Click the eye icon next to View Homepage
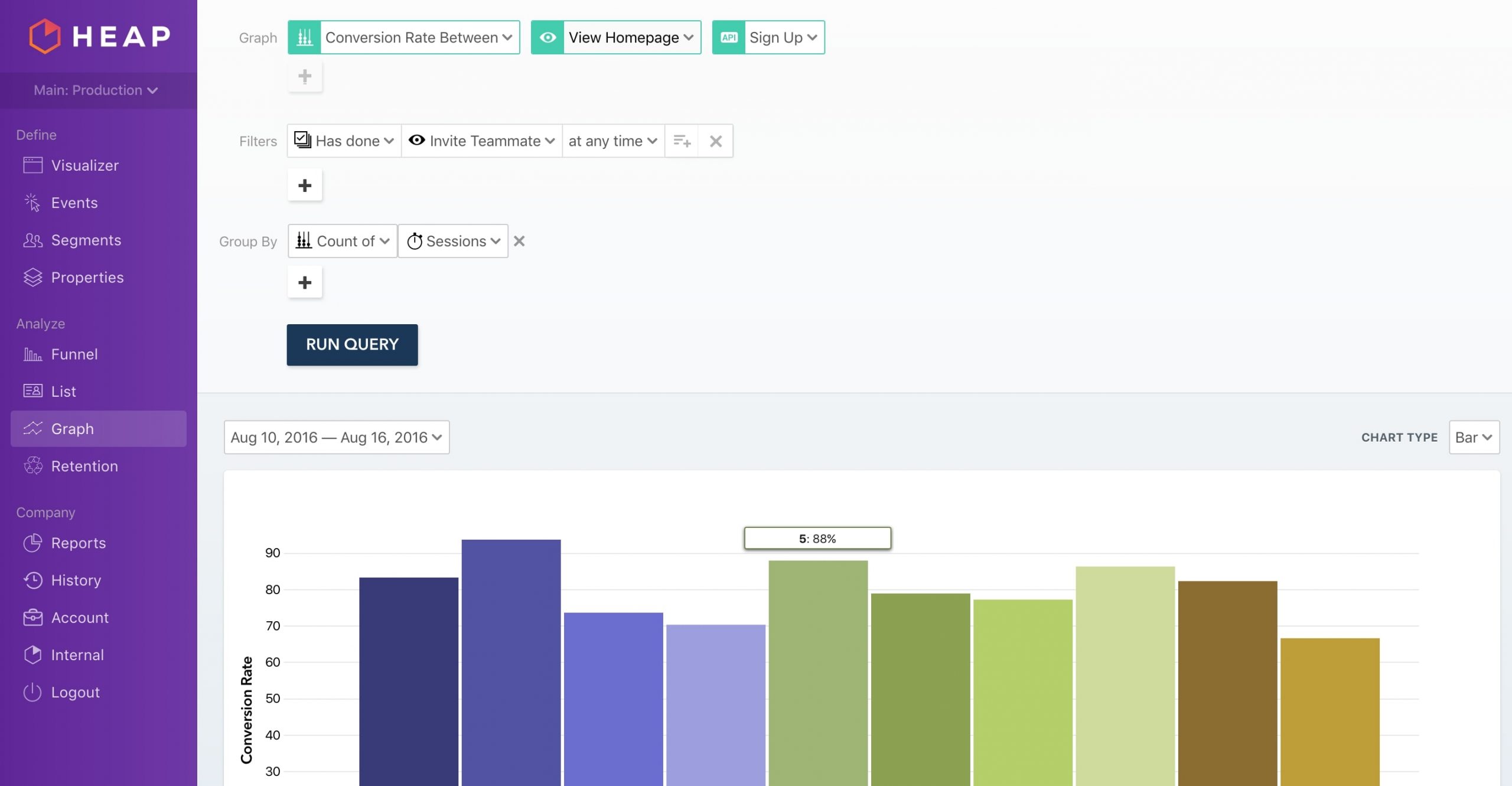Image resolution: width=1512 pixels, height=786 pixels. click(548, 37)
